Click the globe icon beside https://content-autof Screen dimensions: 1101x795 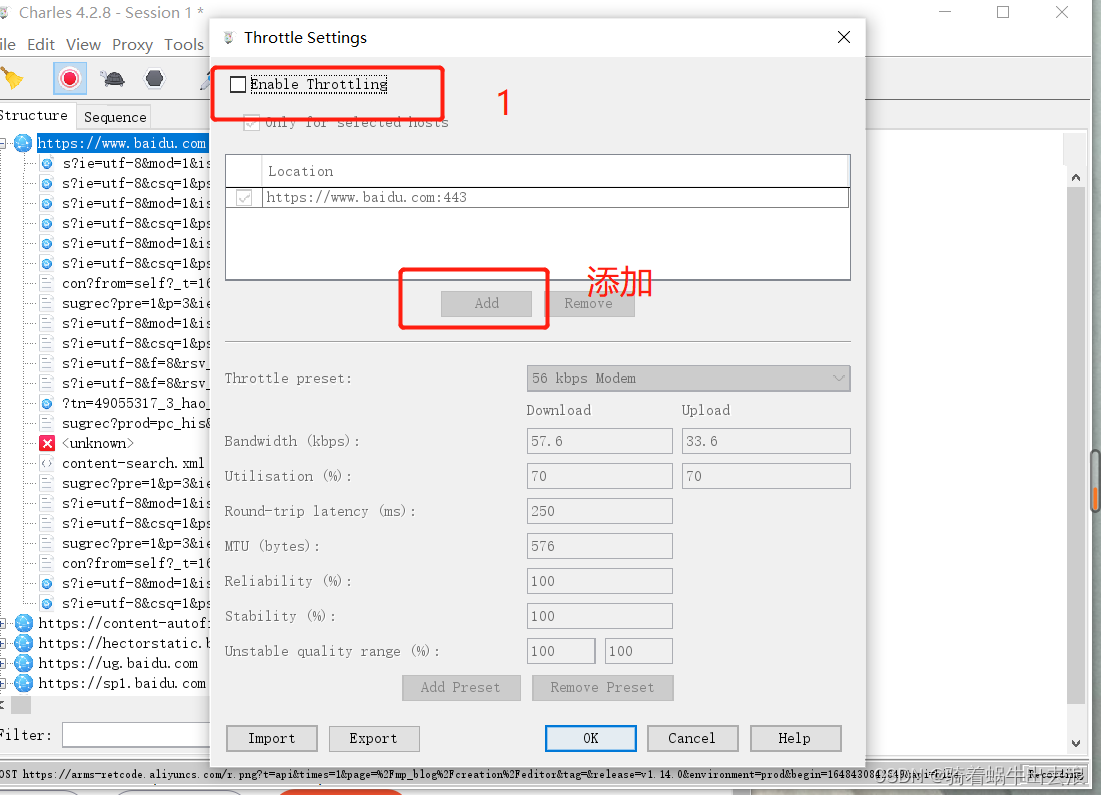pos(24,623)
